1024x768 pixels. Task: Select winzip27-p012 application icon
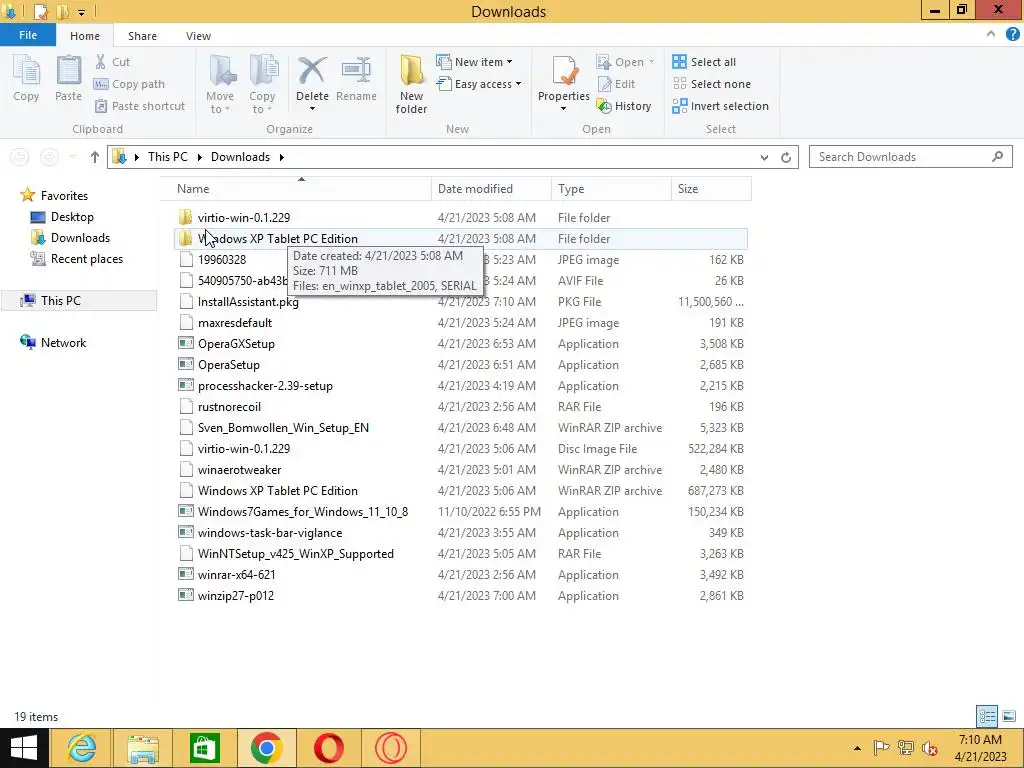(186, 596)
